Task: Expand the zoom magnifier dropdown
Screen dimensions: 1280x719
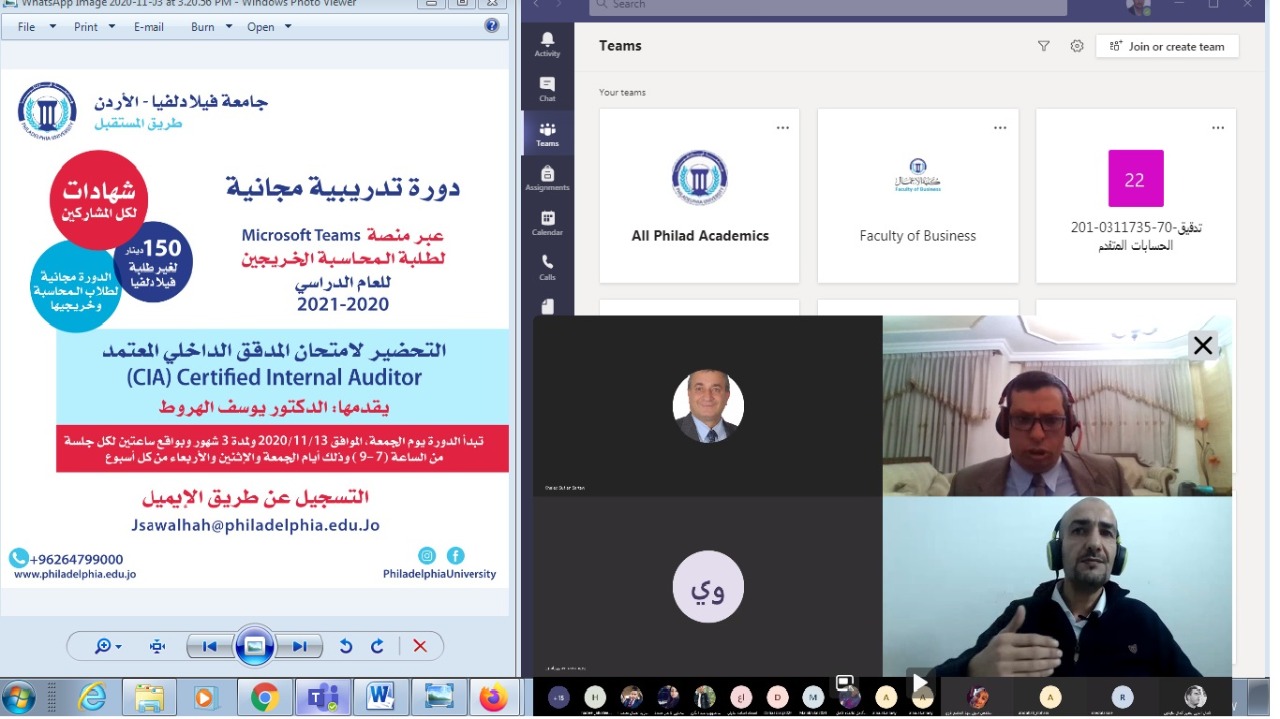Action: click(x=108, y=647)
